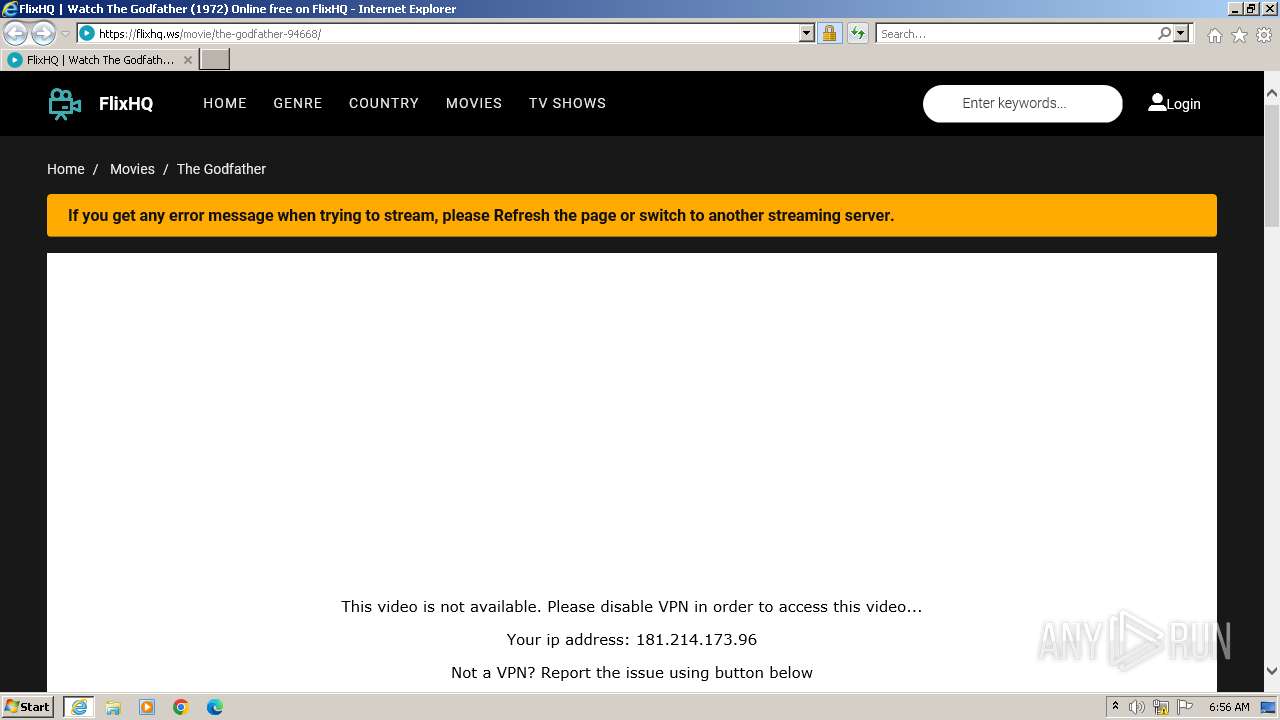Open the IE Tools gear icon
Screen dimensions: 1280x720
click(1264, 35)
